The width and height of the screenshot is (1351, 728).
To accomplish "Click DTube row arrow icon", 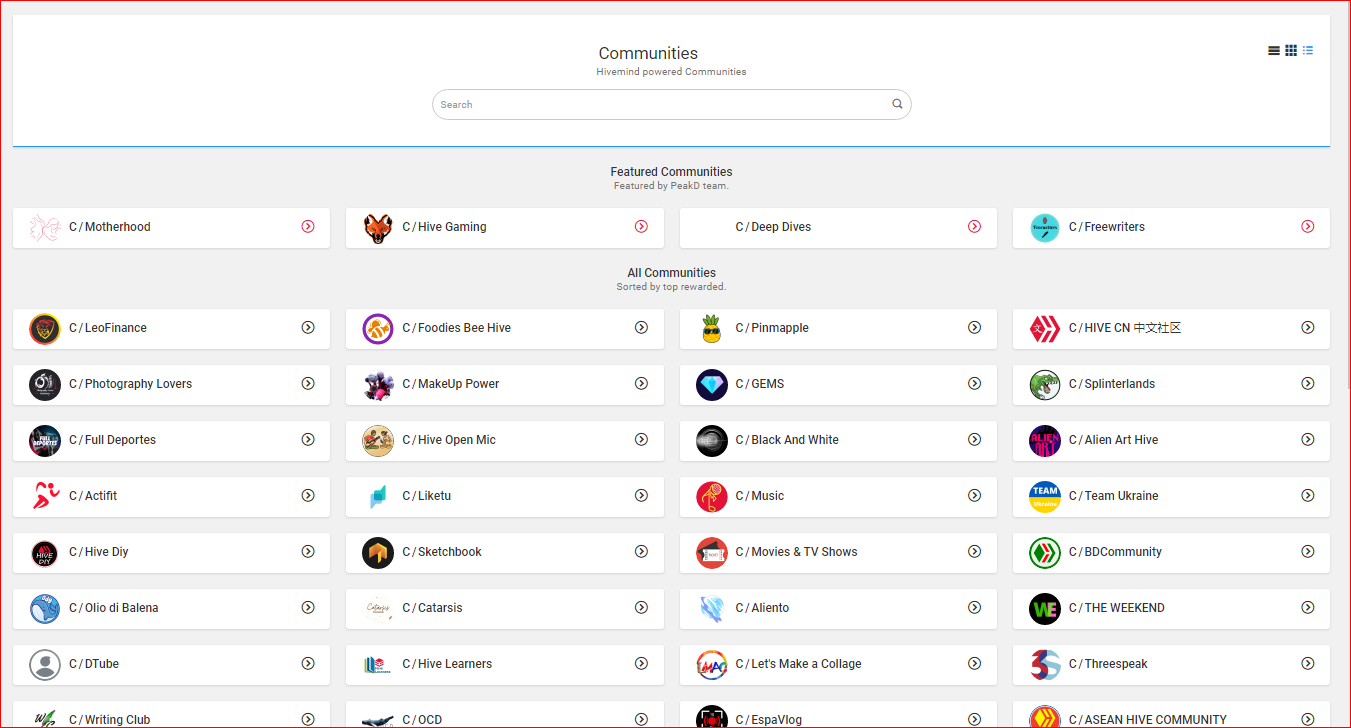I will [x=308, y=664].
